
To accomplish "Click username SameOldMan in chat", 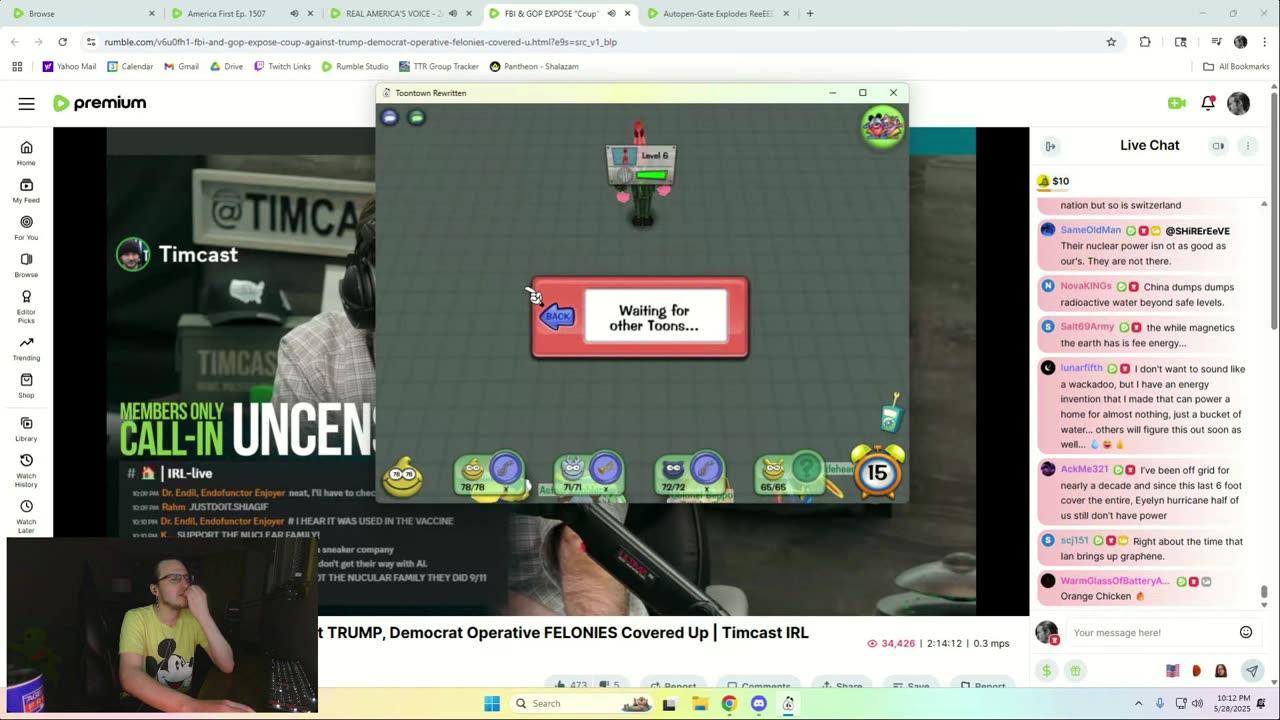I will [1091, 230].
